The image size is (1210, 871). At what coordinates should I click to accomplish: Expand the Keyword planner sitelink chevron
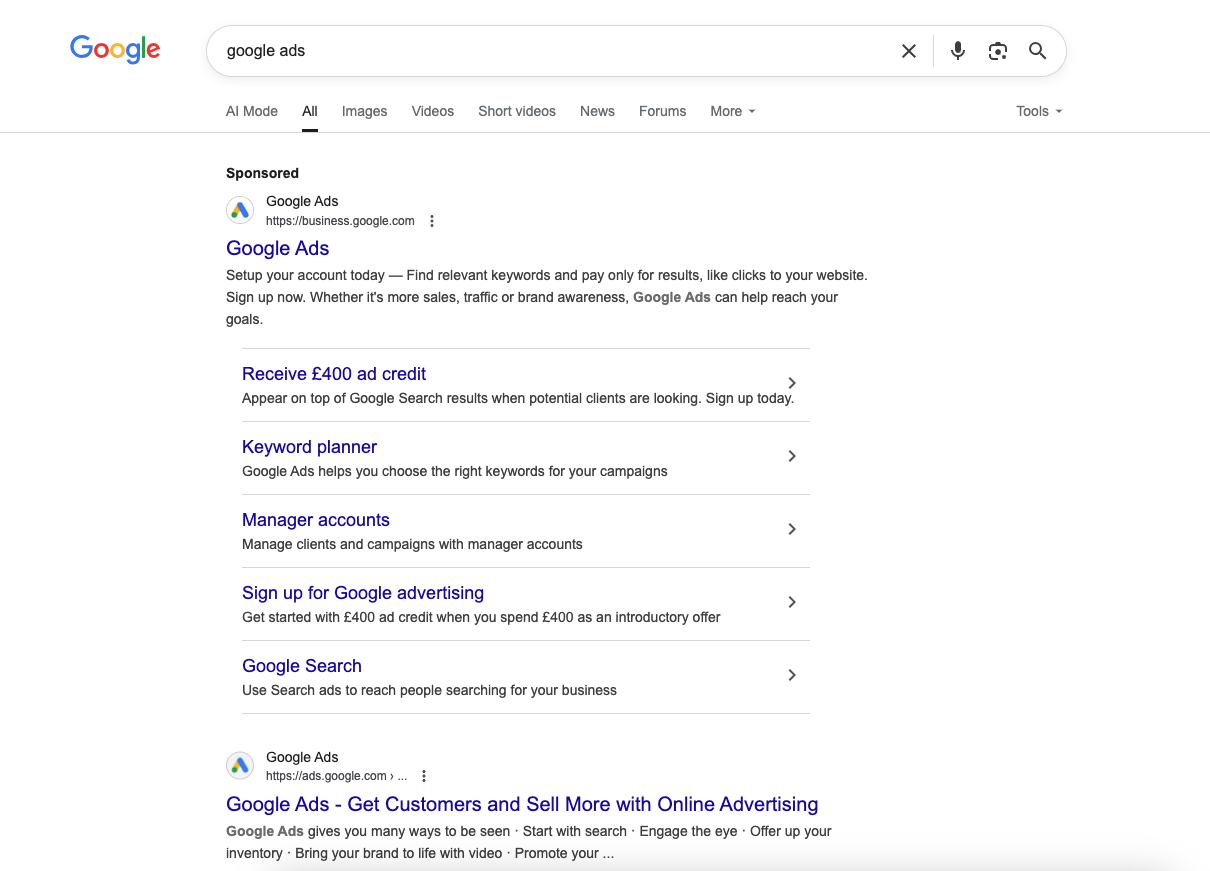[791, 456]
